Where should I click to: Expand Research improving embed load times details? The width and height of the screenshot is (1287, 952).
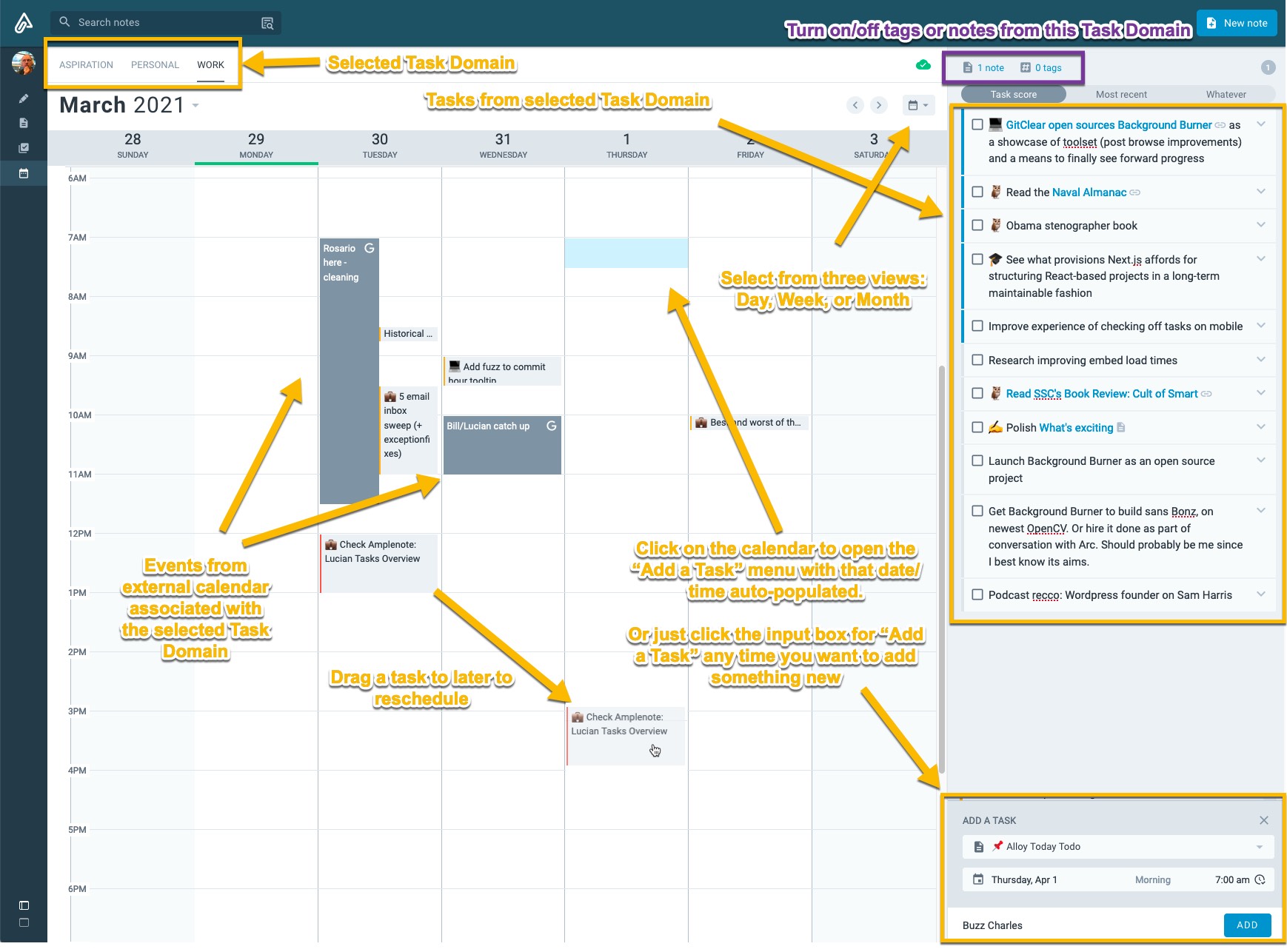1260,359
